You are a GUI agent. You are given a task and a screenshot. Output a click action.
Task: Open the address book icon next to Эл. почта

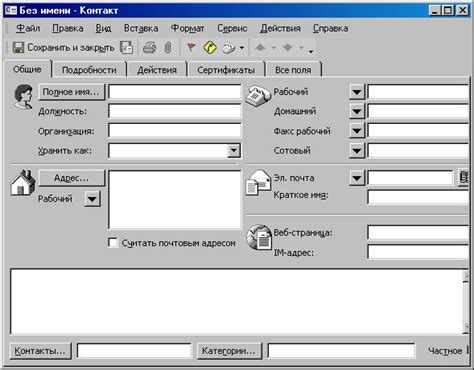pos(464,177)
